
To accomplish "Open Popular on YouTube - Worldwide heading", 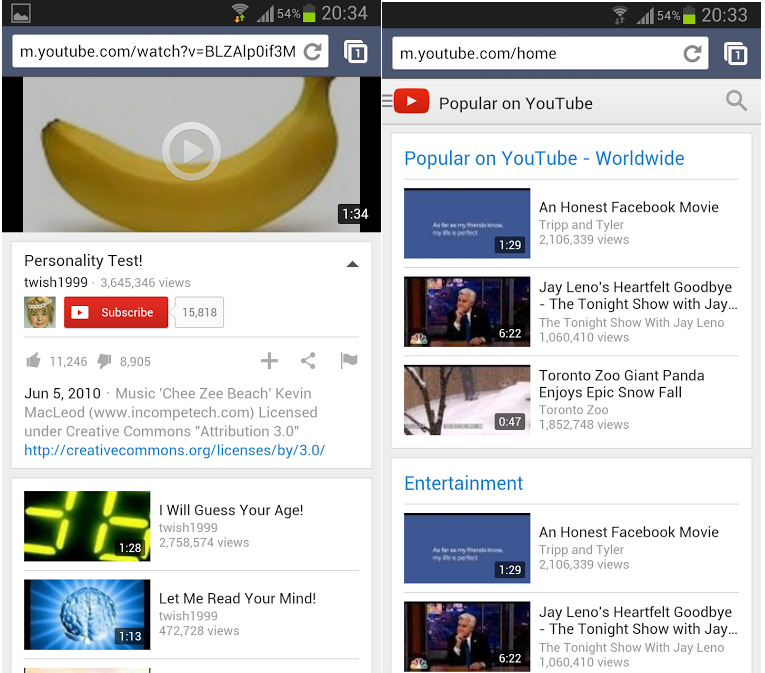I will 544,158.
